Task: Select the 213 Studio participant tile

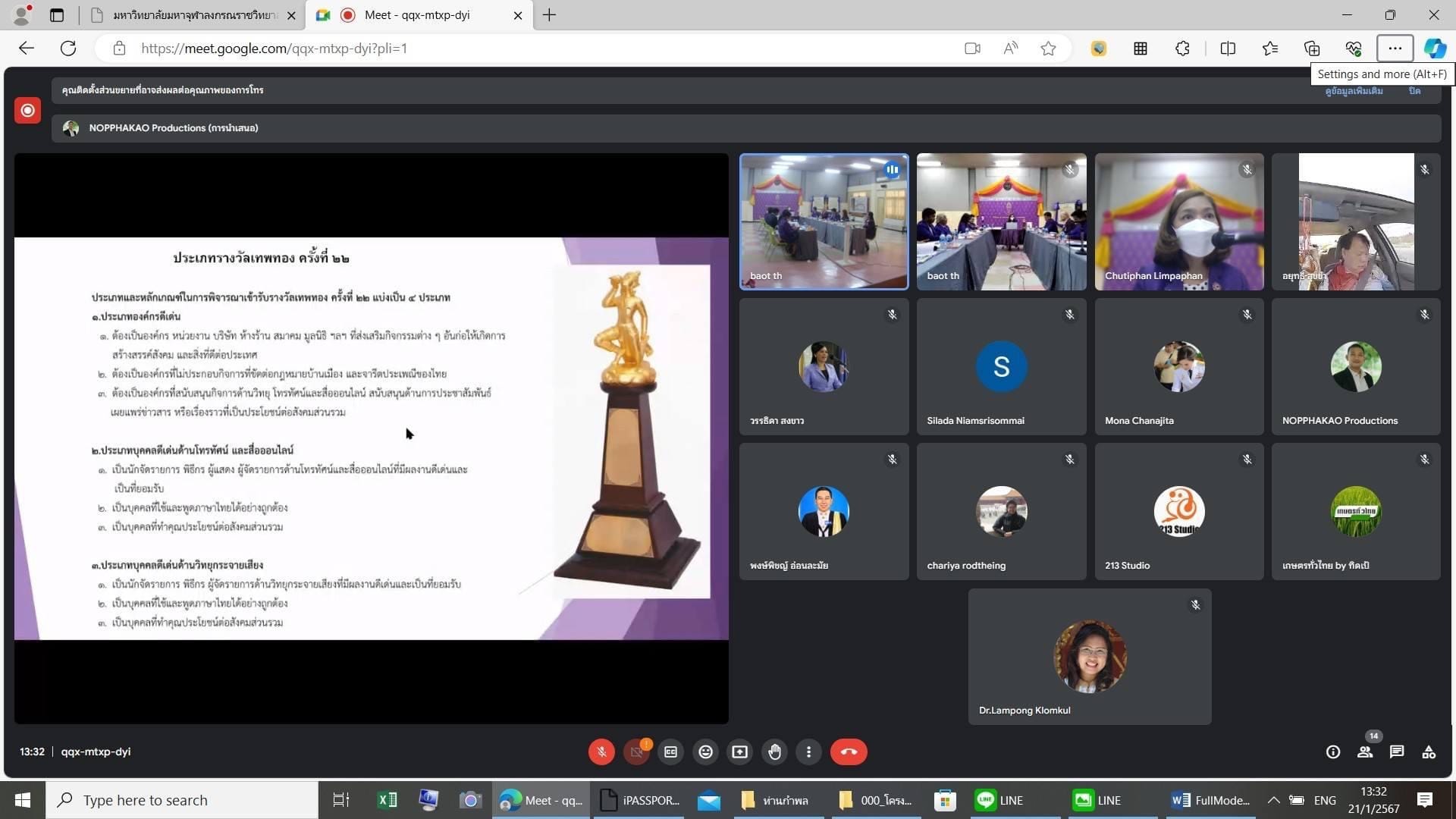Action: (x=1179, y=512)
